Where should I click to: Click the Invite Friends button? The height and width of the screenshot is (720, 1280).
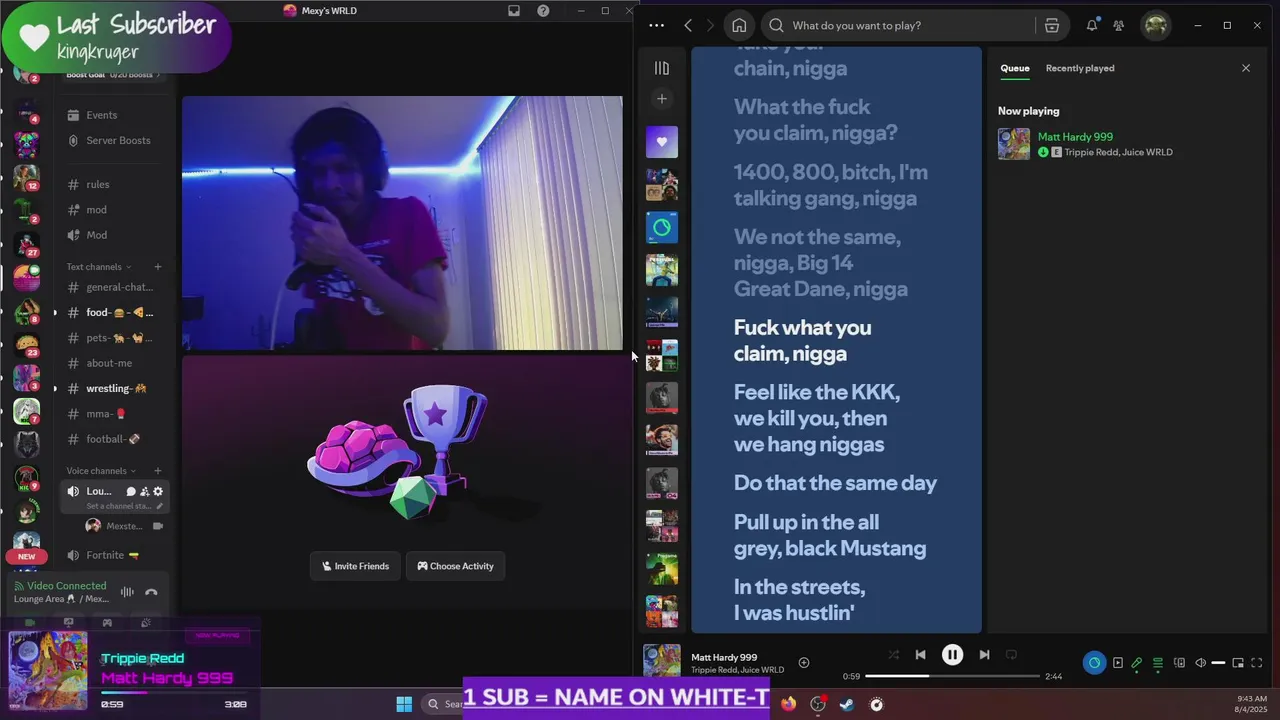click(355, 566)
